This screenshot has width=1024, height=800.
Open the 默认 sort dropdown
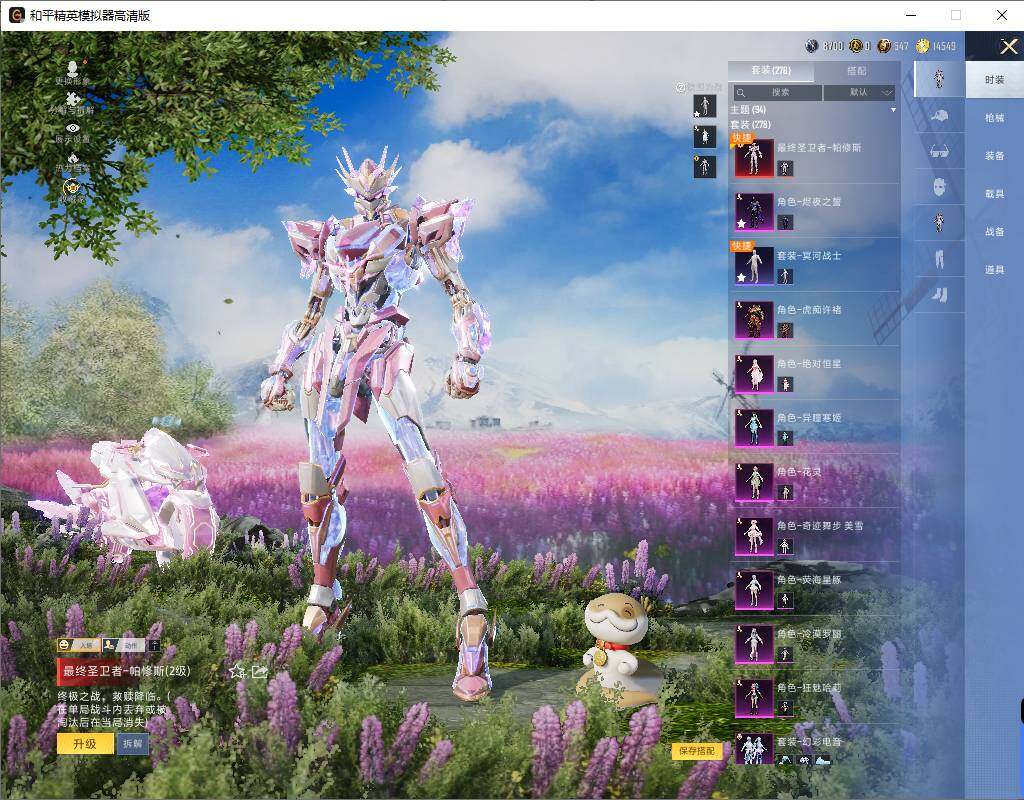coord(859,93)
